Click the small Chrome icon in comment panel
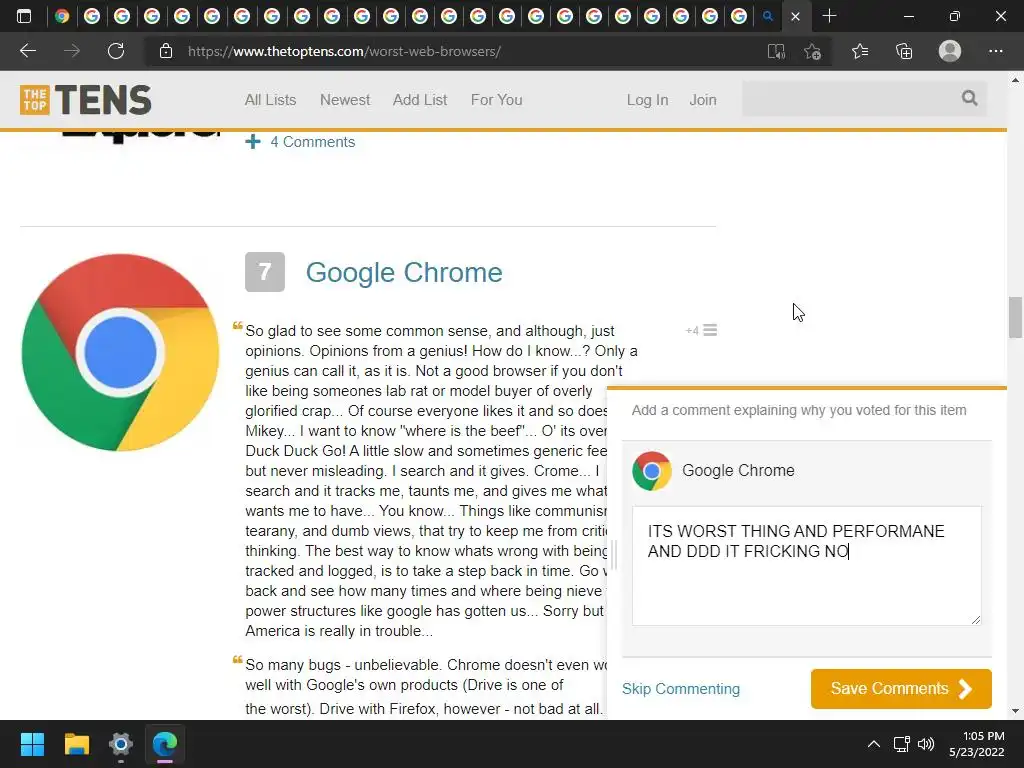Viewport: 1024px width, 768px height. pyautogui.click(x=651, y=470)
